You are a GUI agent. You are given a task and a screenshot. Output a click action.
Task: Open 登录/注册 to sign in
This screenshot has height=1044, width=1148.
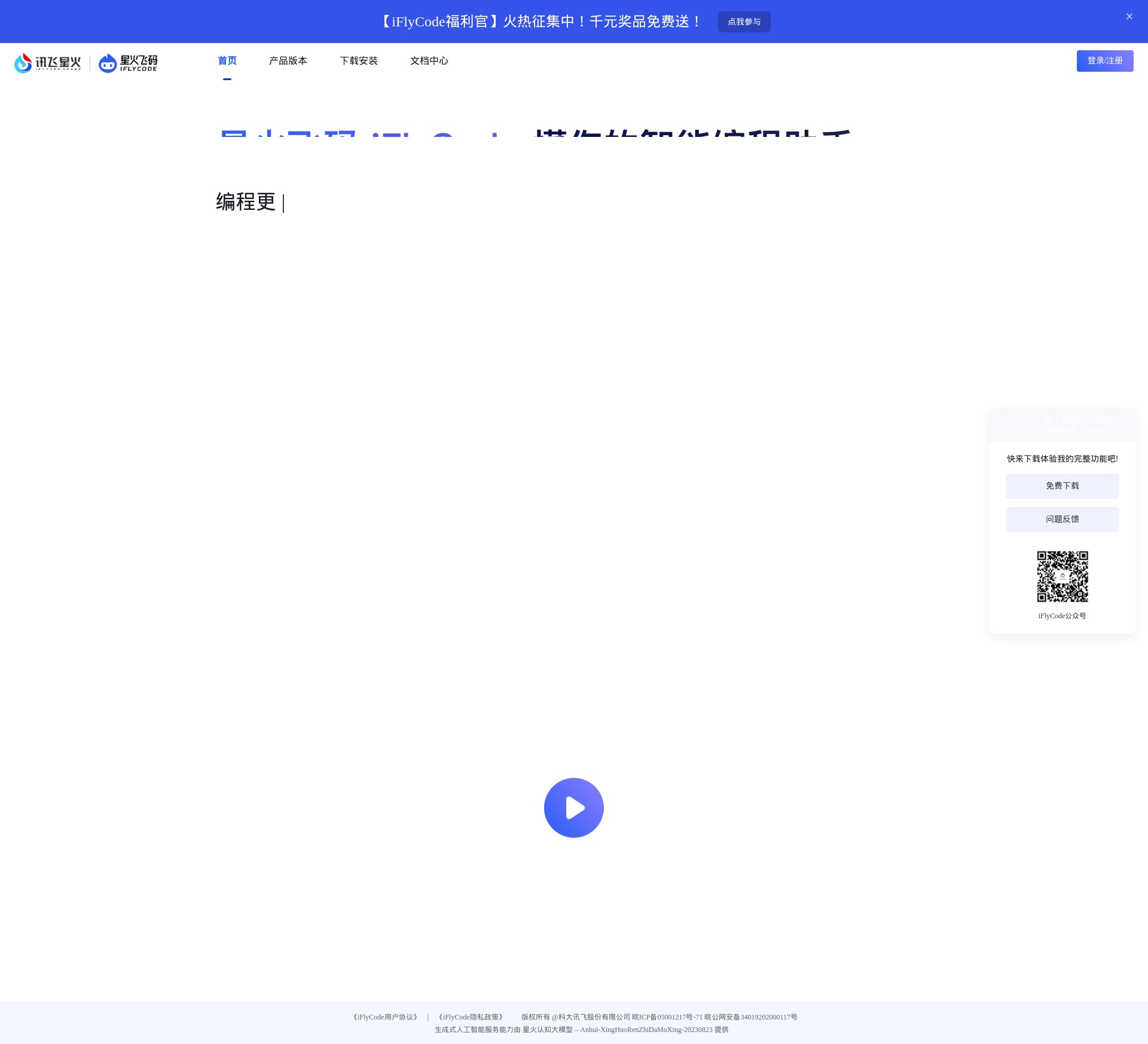(x=1104, y=60)
